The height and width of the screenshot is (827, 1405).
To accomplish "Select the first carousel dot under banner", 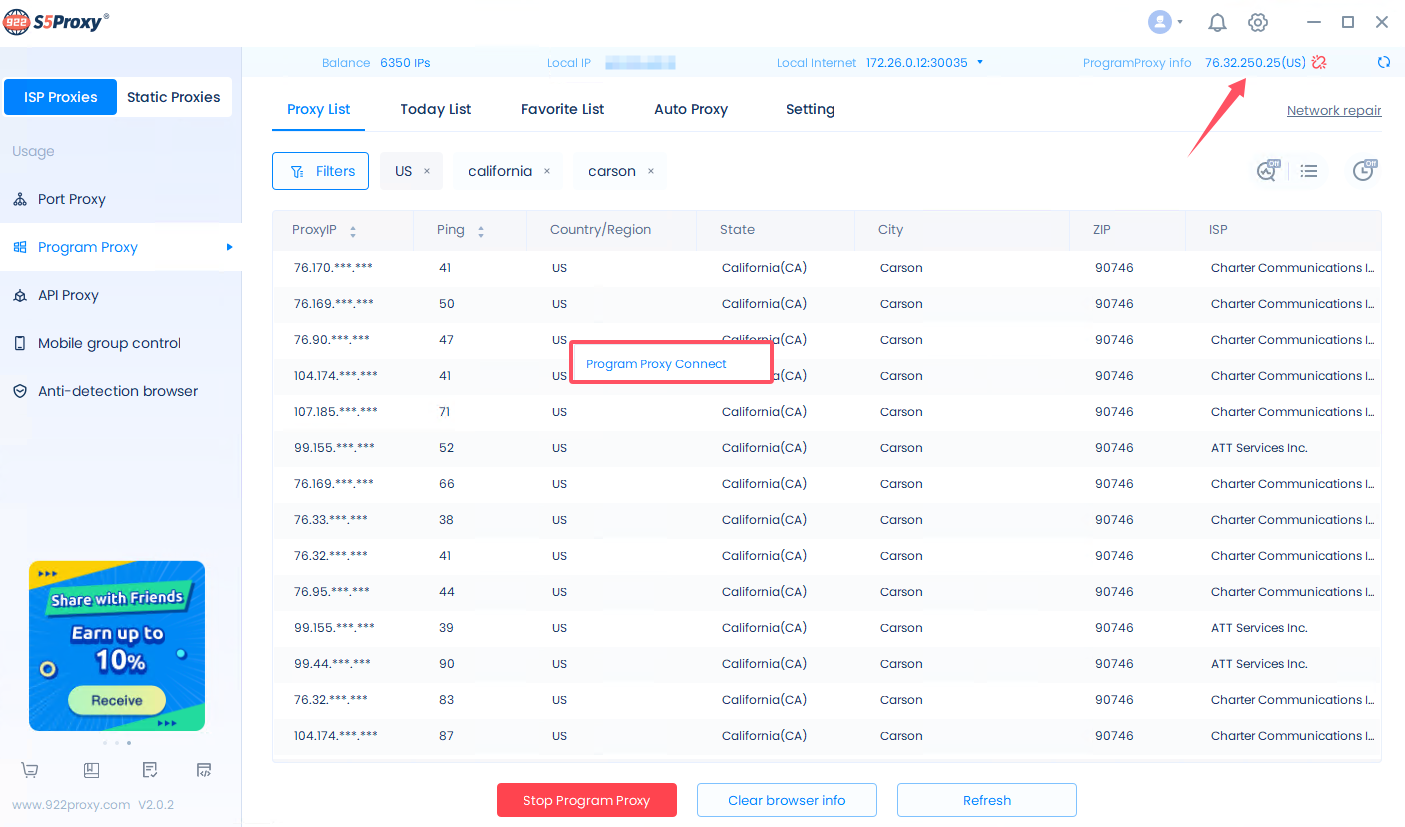I will [105, 743].
